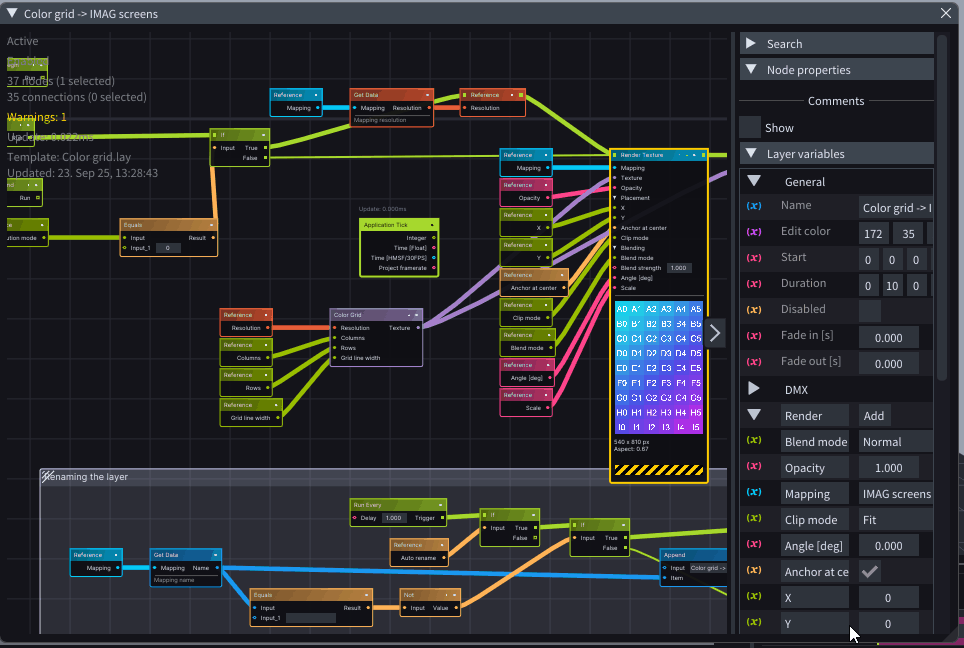Expand the Search section

click(x=751, y=44)
